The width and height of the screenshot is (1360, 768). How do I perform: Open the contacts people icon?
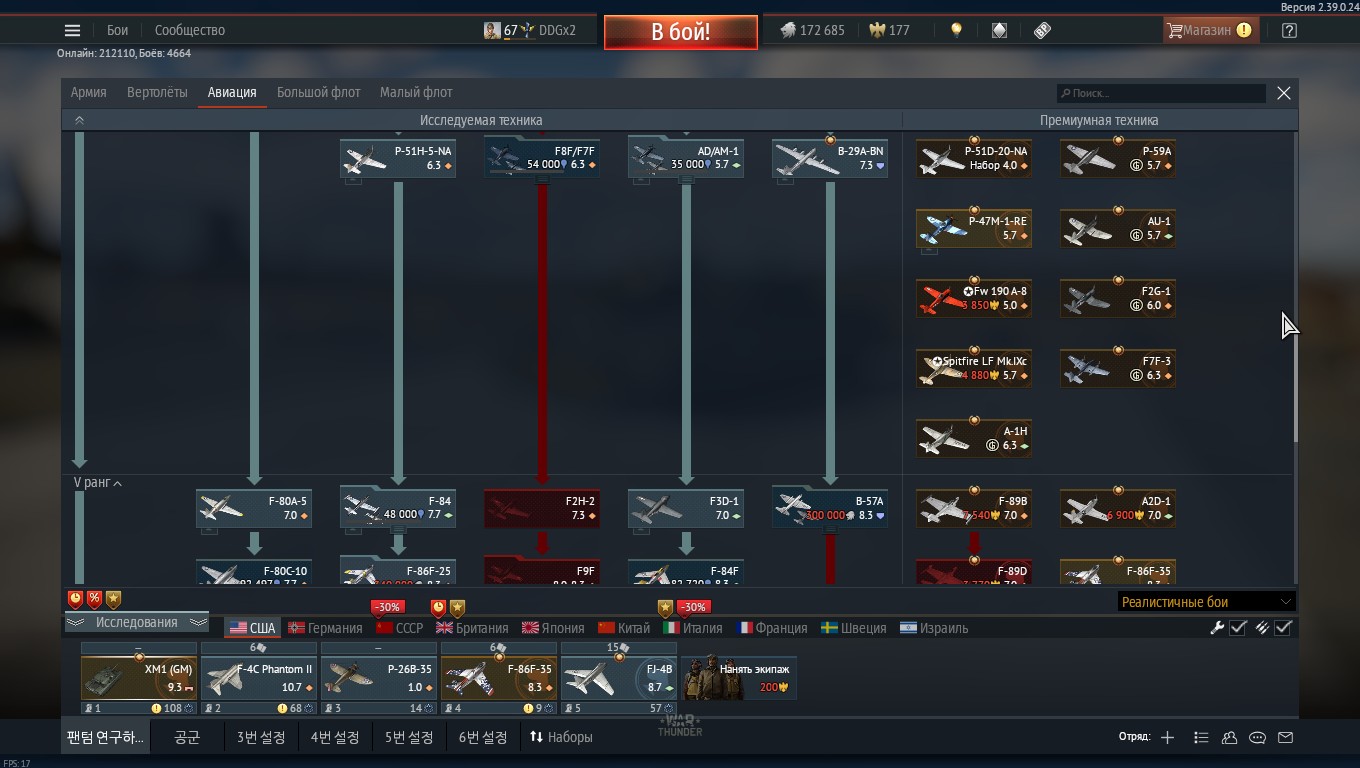coord(1229,737)
